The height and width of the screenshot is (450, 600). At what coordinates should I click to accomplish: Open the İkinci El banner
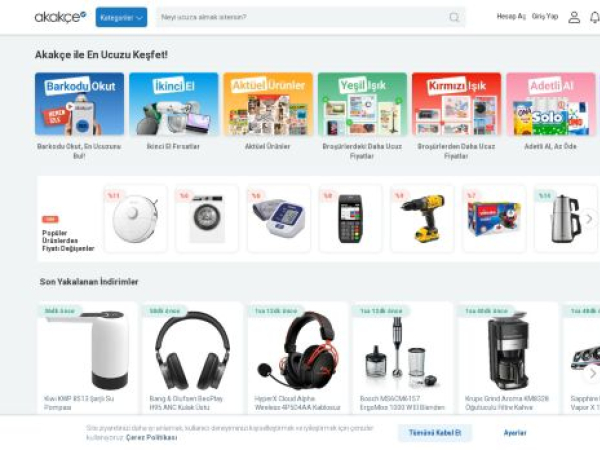point(174,104)
